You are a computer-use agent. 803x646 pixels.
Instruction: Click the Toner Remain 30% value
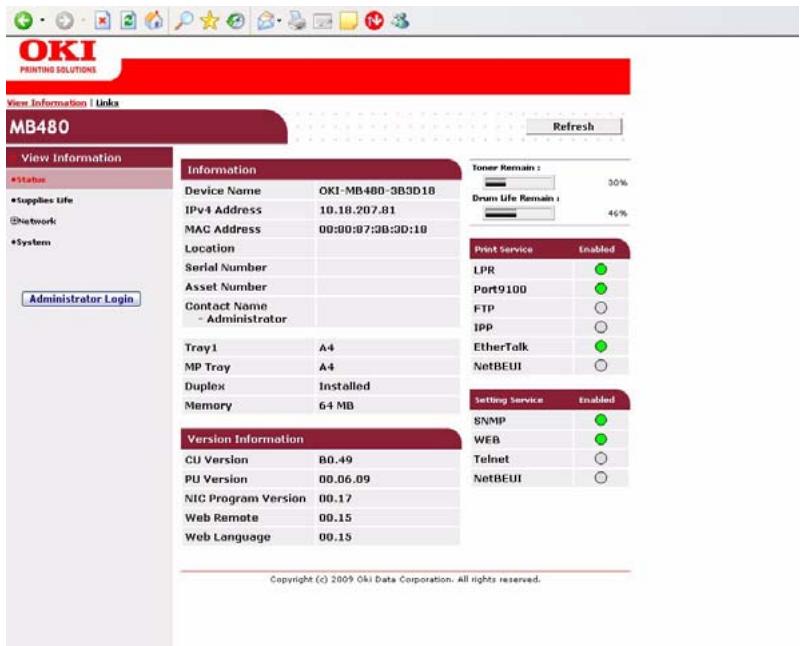click(617, 183)
